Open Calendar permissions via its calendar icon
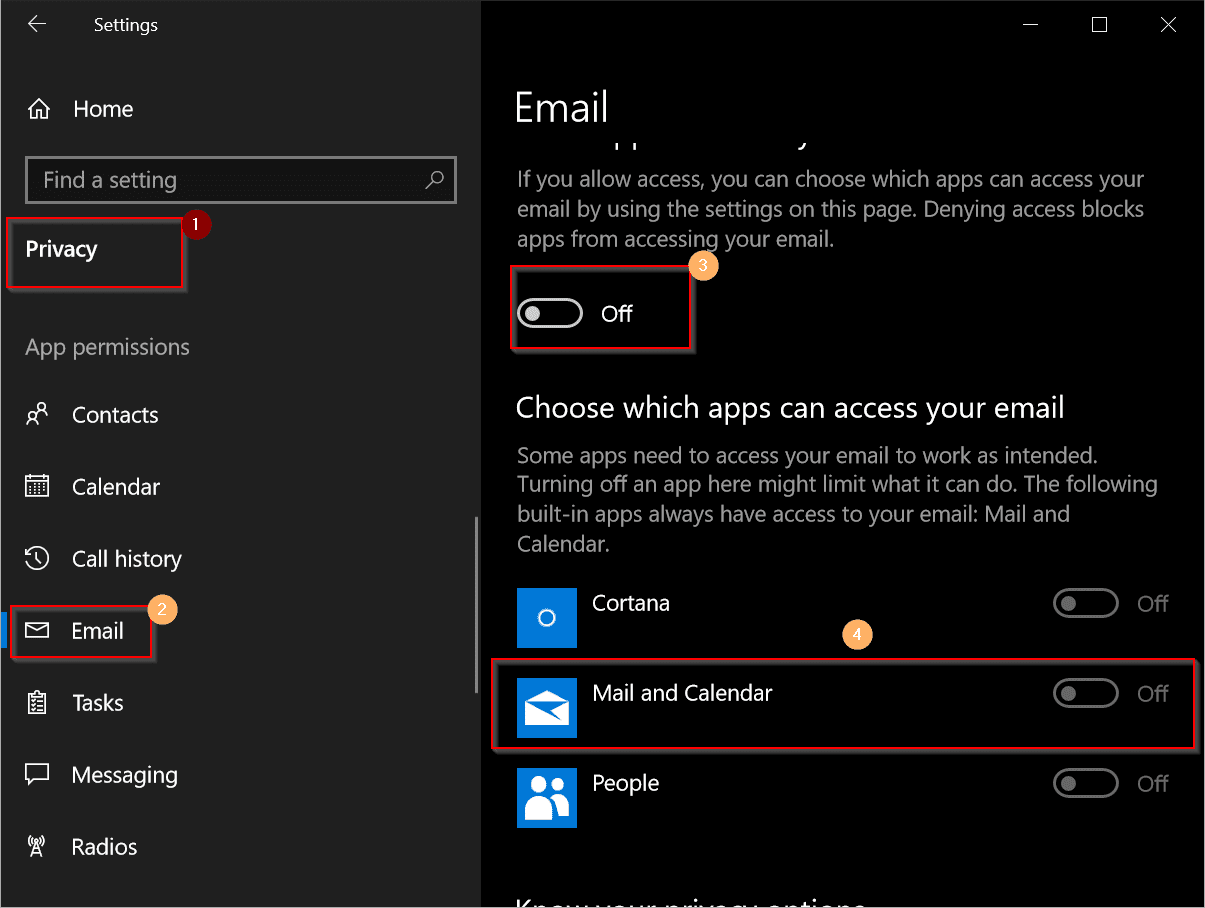The height and width of the screenshot is (908, 1205). (38, 486)
